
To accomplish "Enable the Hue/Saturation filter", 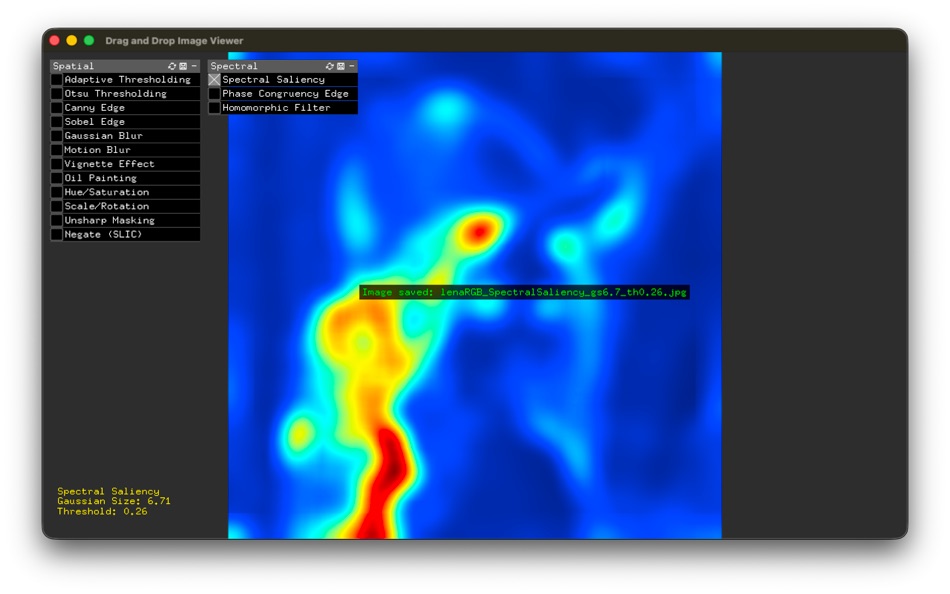I will 58,191.
